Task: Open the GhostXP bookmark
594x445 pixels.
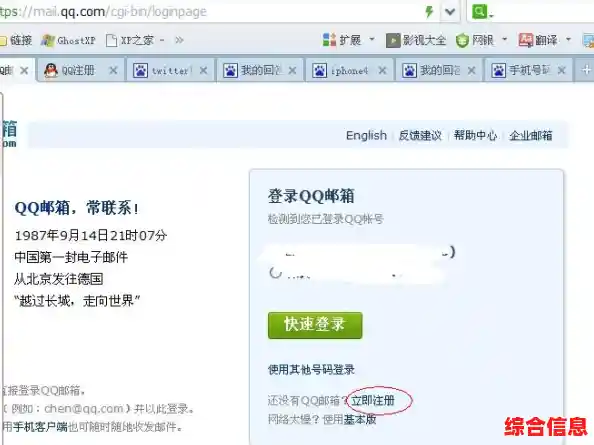Action: [69, 40]
